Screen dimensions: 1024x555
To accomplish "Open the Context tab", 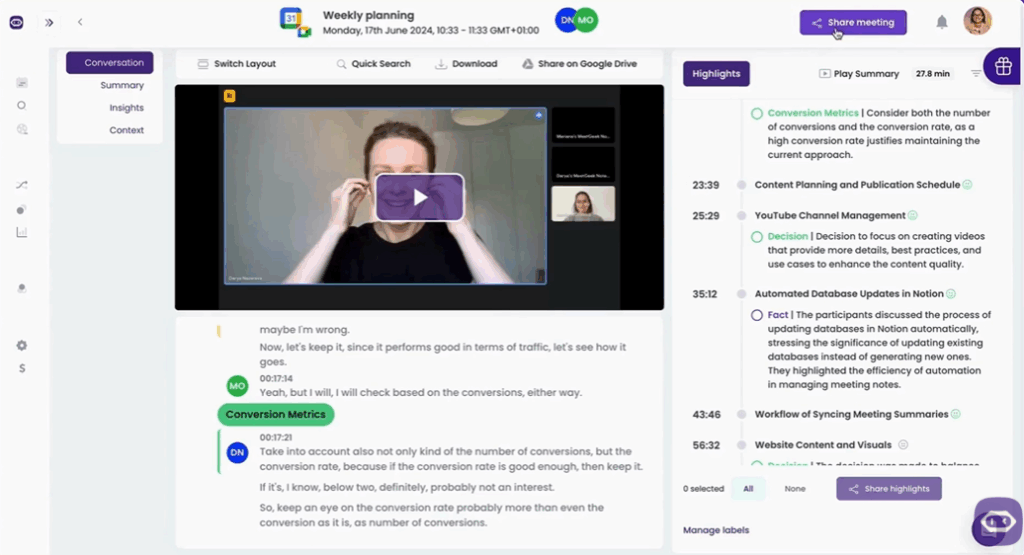I will [126, 130].
